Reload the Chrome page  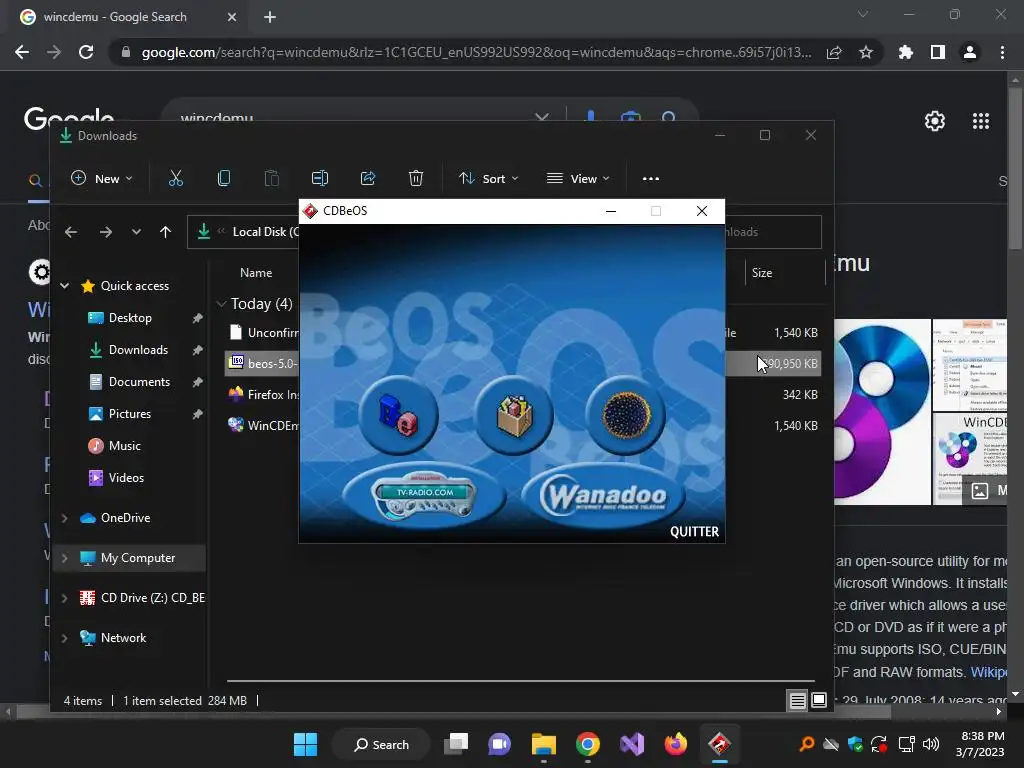(x=86, y=52)
